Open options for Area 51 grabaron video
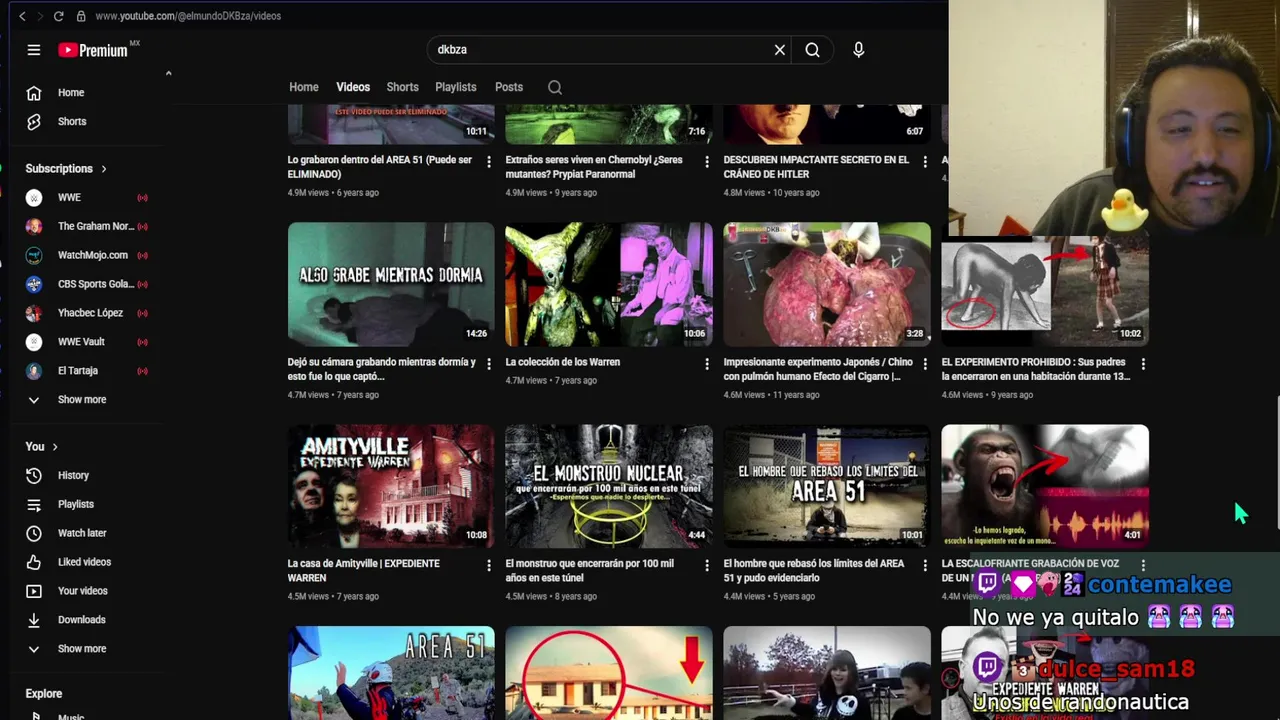The width and height of the screenshot is (1280, 720). 489,161
